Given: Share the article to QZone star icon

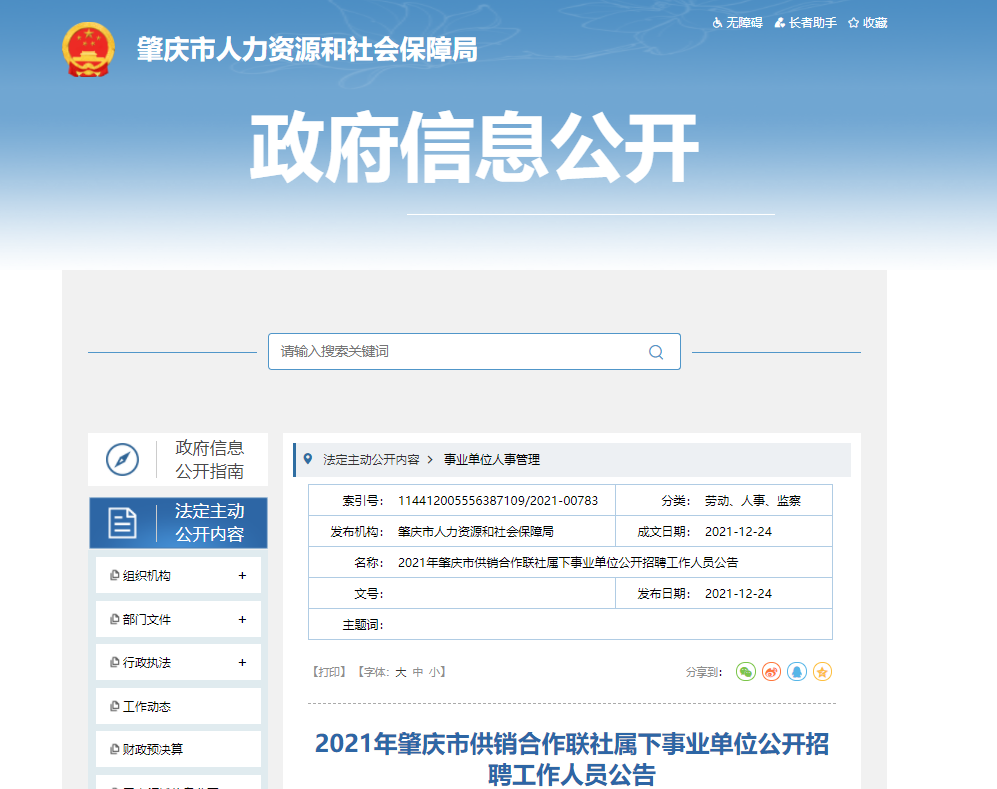Looking at the screenshot, I should (x=822, y=671).
